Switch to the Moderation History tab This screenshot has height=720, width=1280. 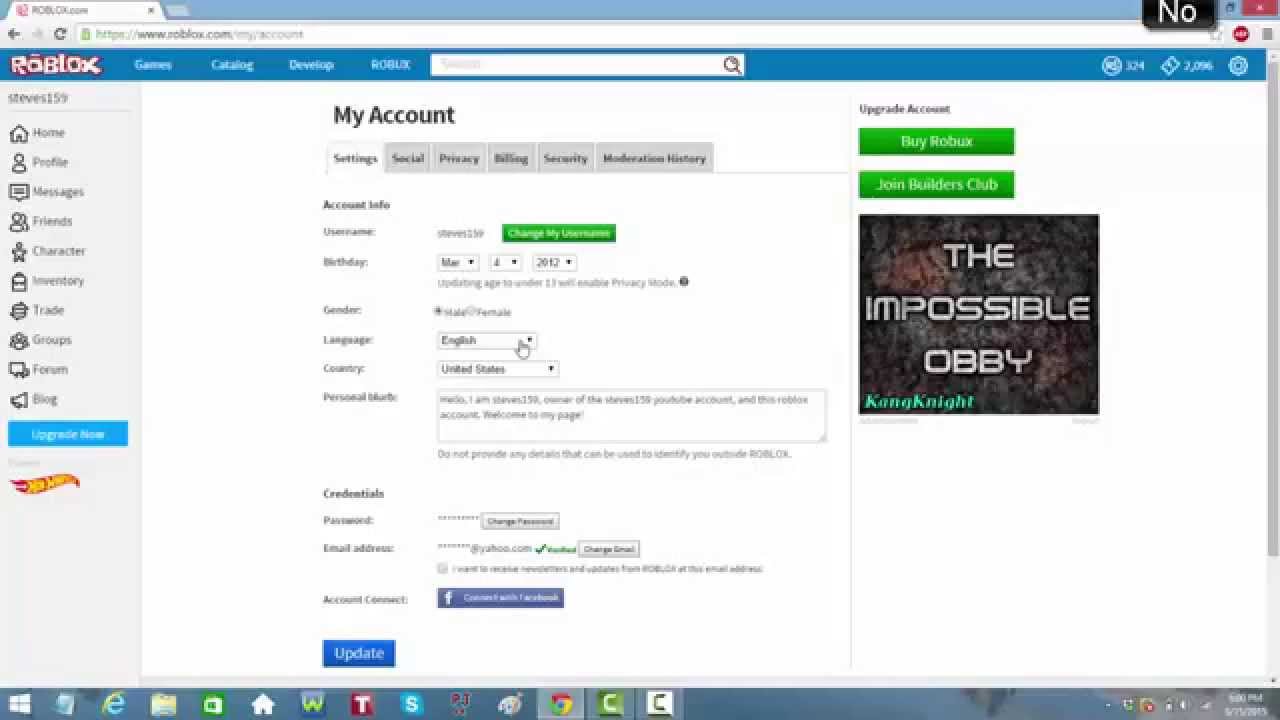pyautogui.click(x=654, y=158)
